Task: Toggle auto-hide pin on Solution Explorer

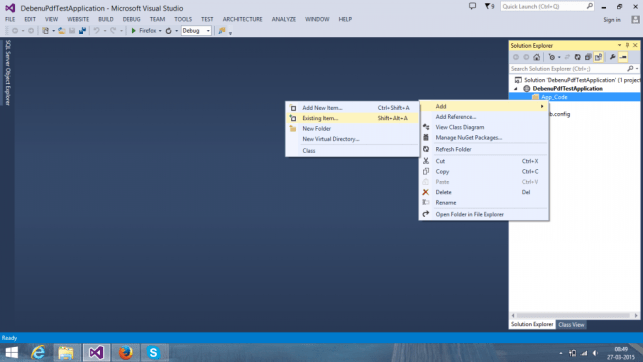Action: 627,45
